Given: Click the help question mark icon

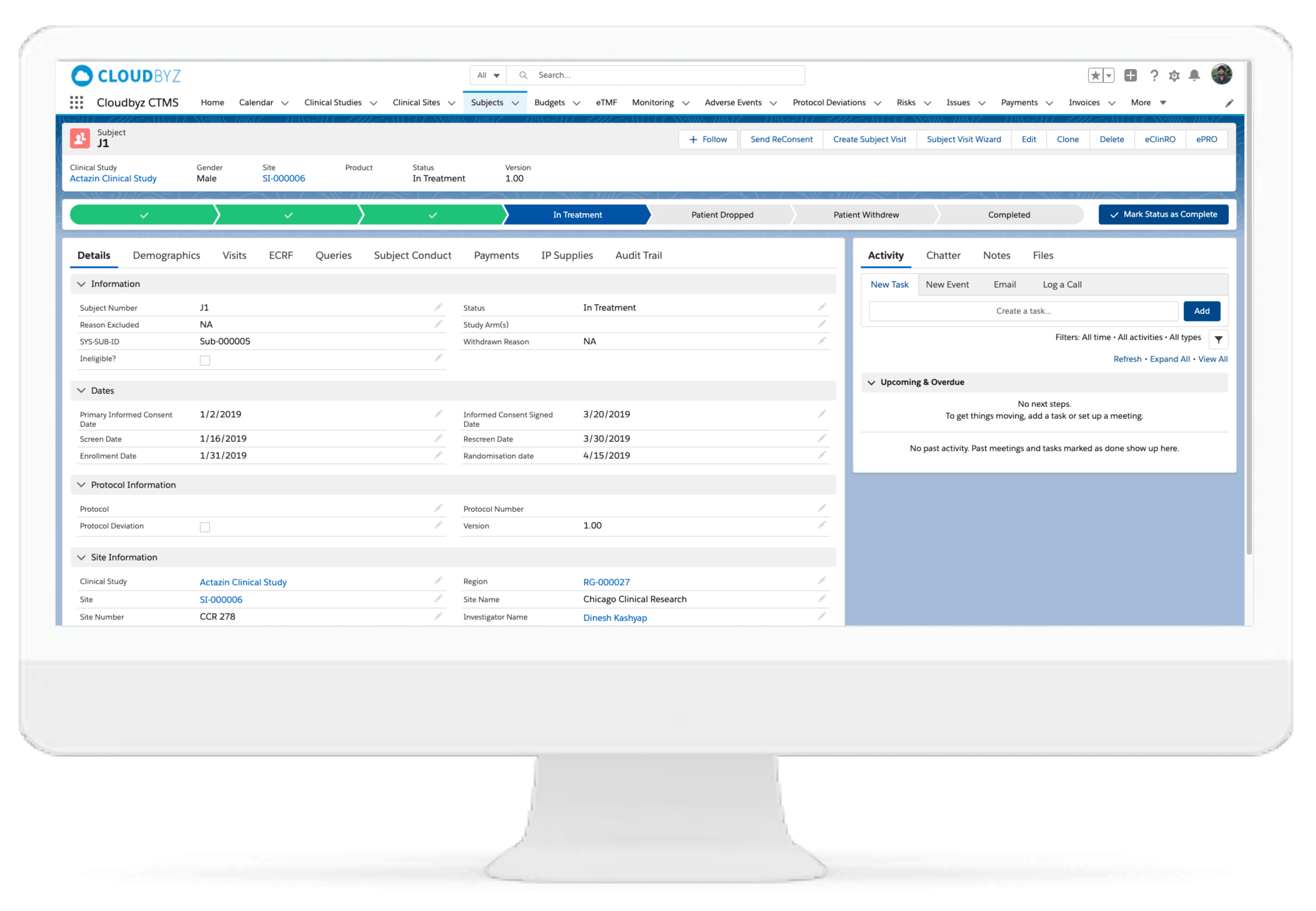Looking at the screenshot, I should 1154,76.
